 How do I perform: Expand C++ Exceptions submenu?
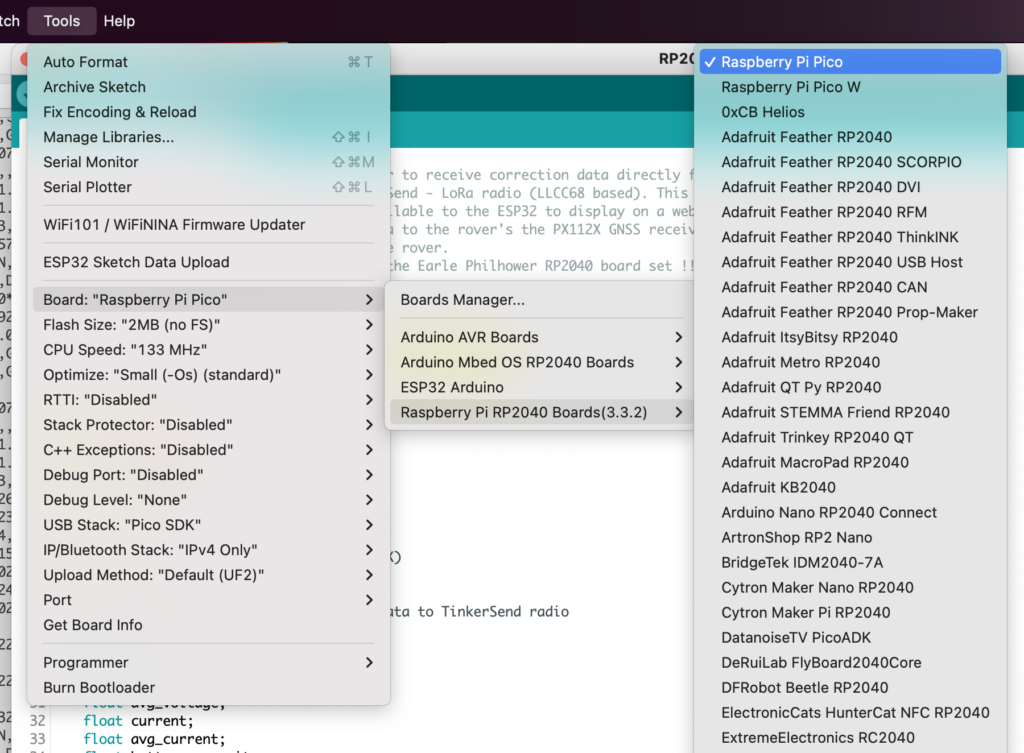(x=208, y=450)
